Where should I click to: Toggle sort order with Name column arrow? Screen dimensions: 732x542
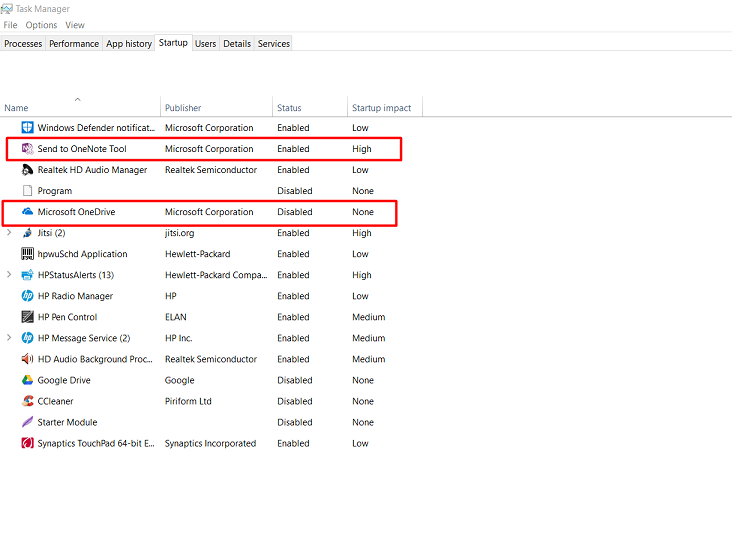pyautogui.click(x=77, y=99)
